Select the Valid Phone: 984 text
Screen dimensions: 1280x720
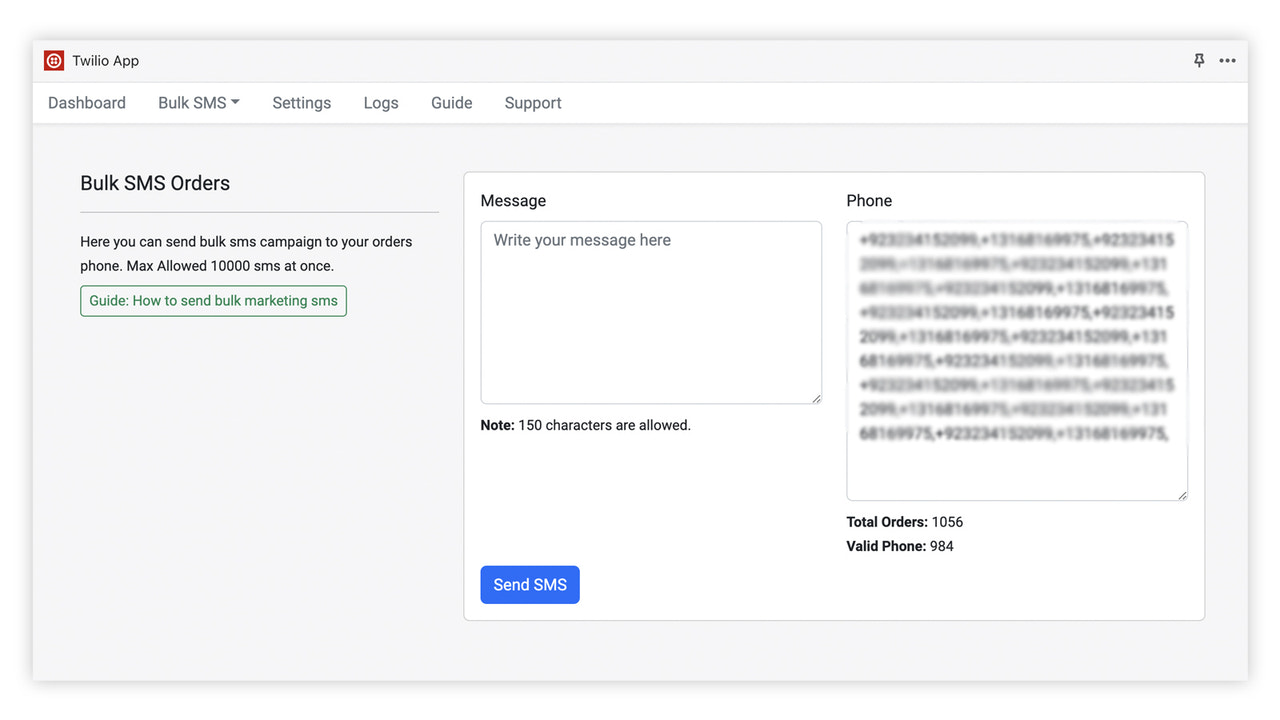tap(900, 546)
